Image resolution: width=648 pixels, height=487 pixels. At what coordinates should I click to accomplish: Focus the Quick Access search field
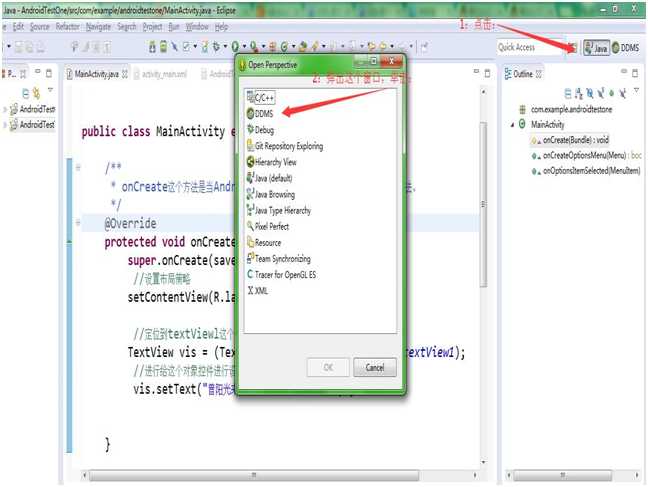click(530, 47)
